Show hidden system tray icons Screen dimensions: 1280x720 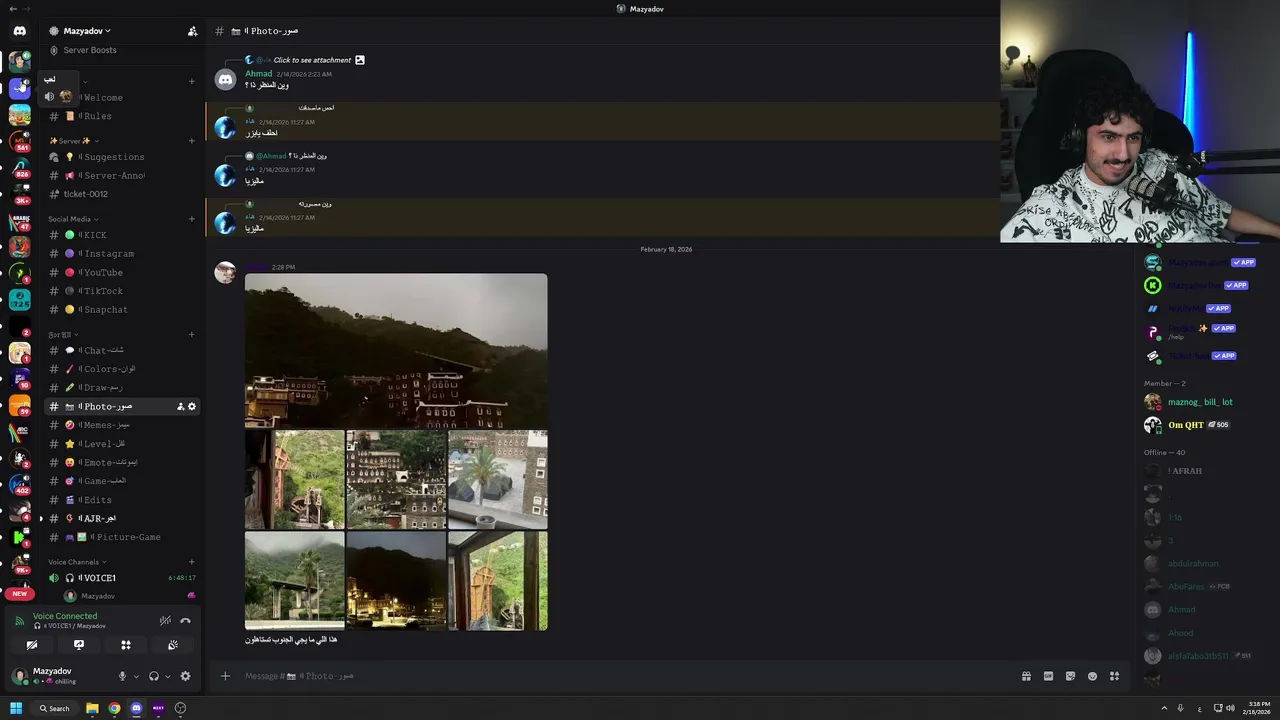pos(1163,708)
